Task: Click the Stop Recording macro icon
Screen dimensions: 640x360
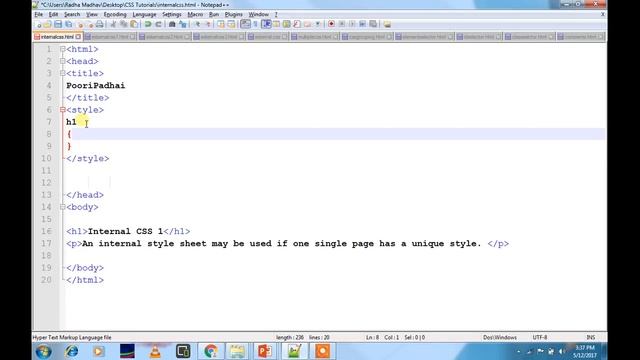Action: pos(342,24)
